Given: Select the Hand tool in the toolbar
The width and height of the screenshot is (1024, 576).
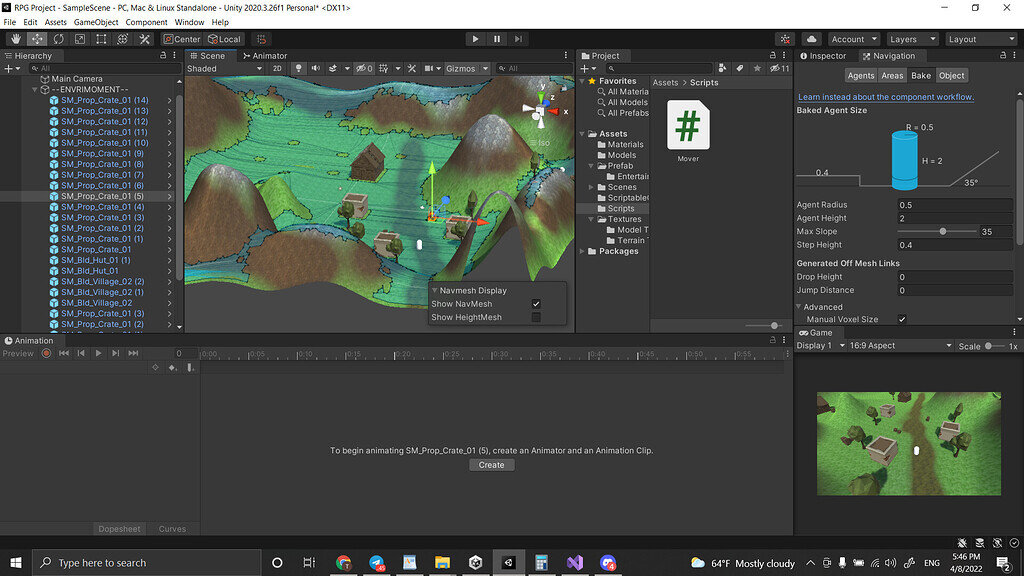Looking at the screenshot, I should pyautogui.click(x=15, y=38).
